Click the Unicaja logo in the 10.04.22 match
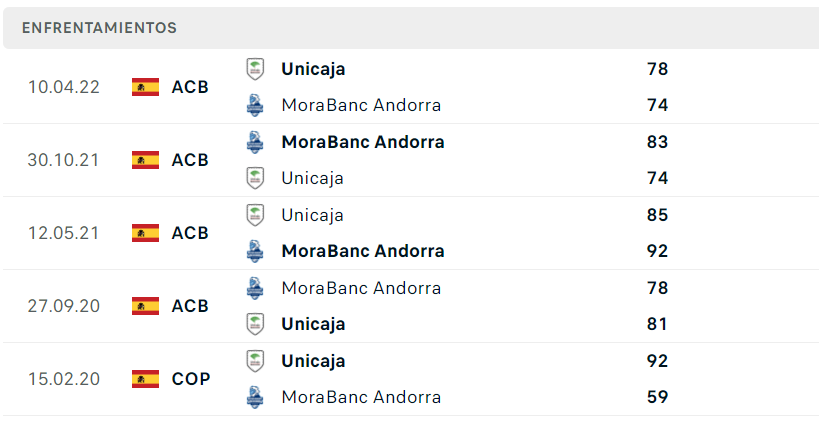 point(256,69)
